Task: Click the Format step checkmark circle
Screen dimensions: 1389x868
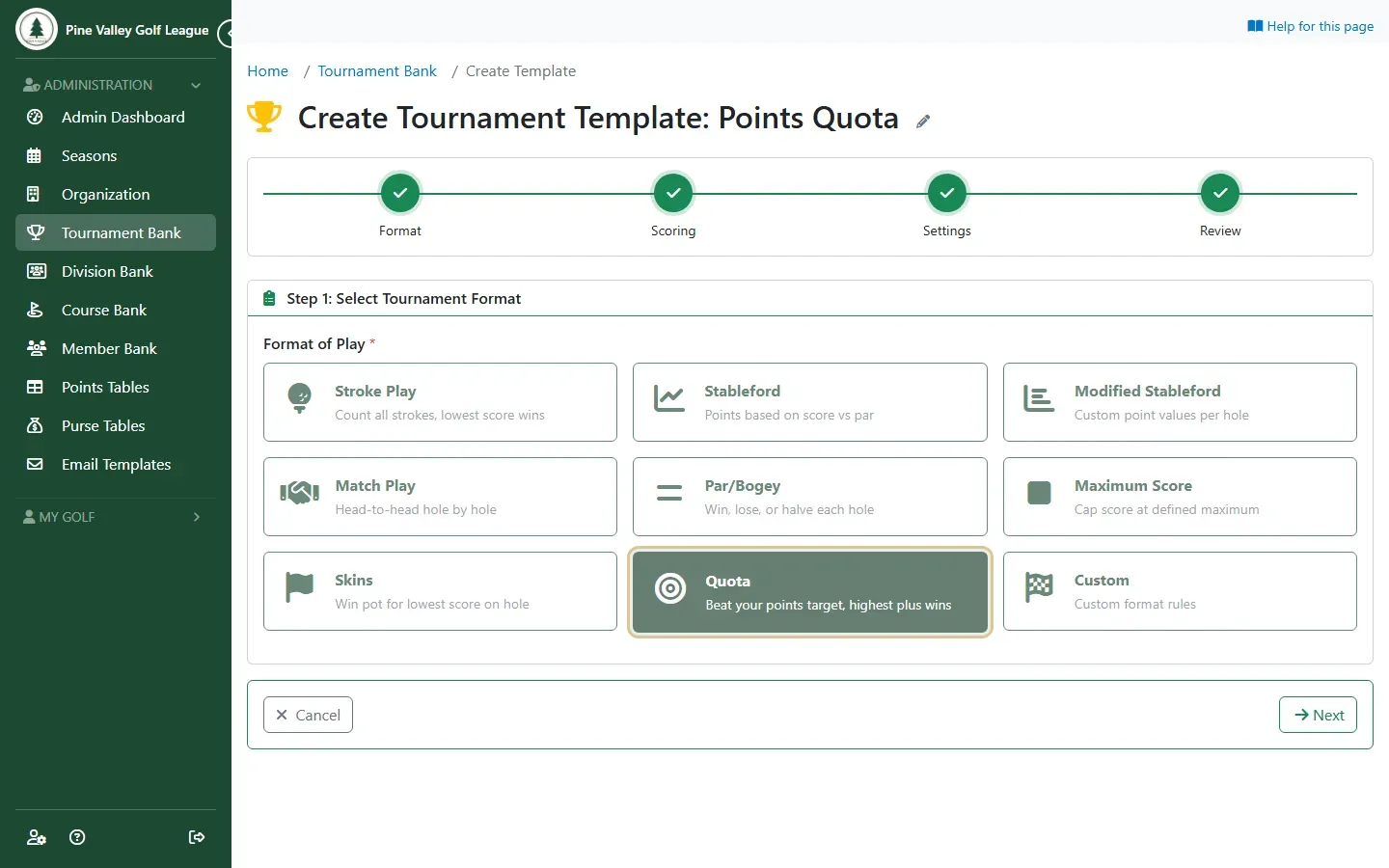Action: tap(400, 193)
